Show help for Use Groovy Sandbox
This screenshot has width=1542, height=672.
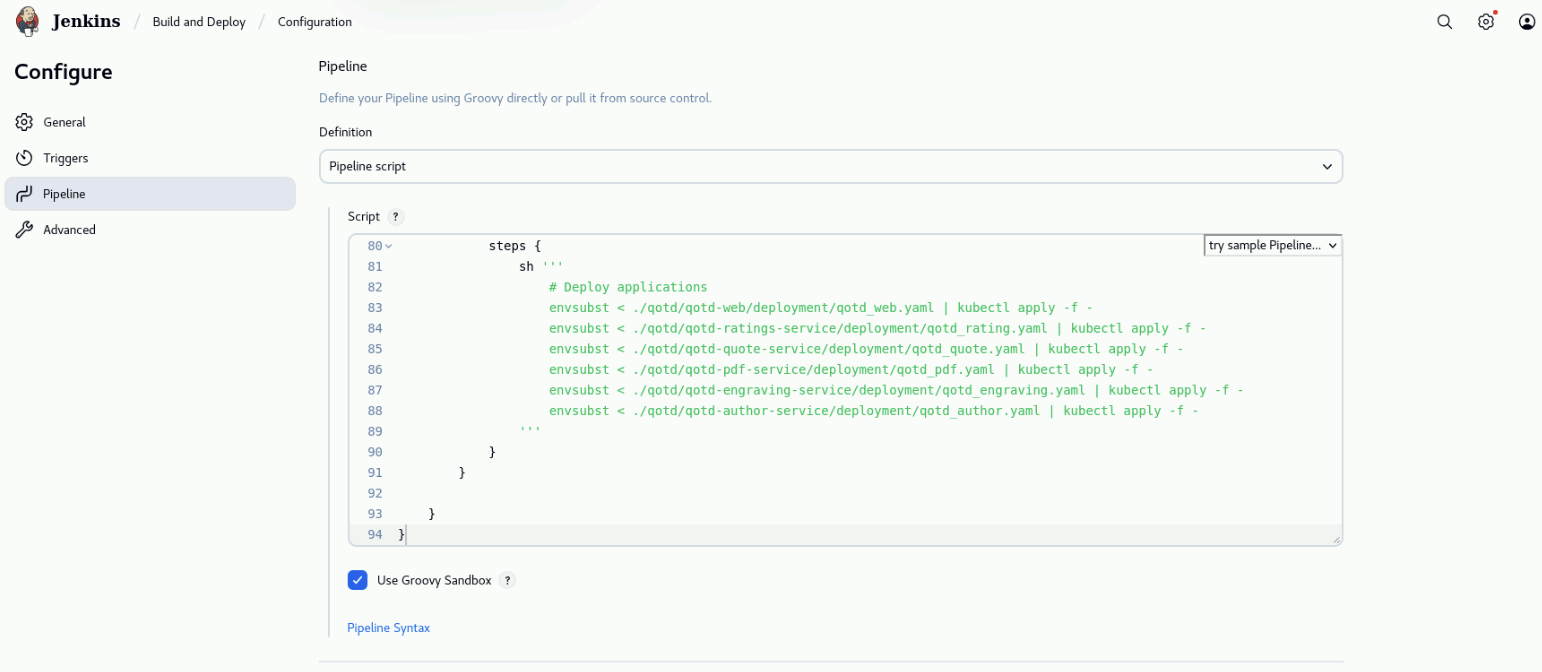point(507,580)
